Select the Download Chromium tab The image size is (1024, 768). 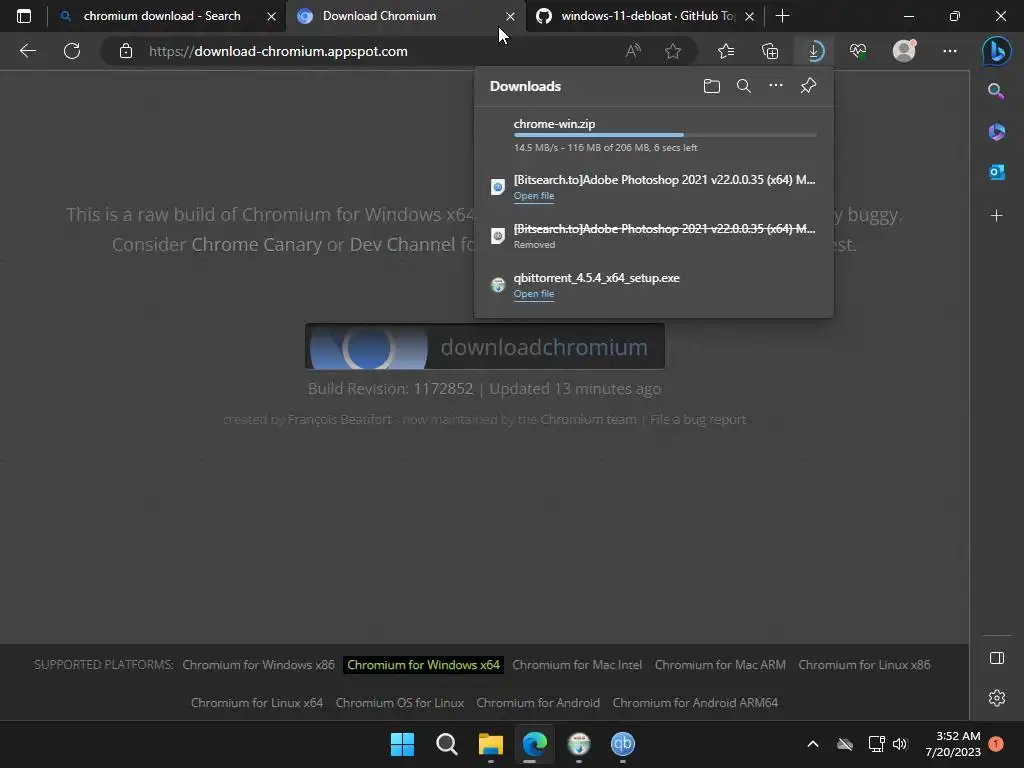tap(406, 16)
